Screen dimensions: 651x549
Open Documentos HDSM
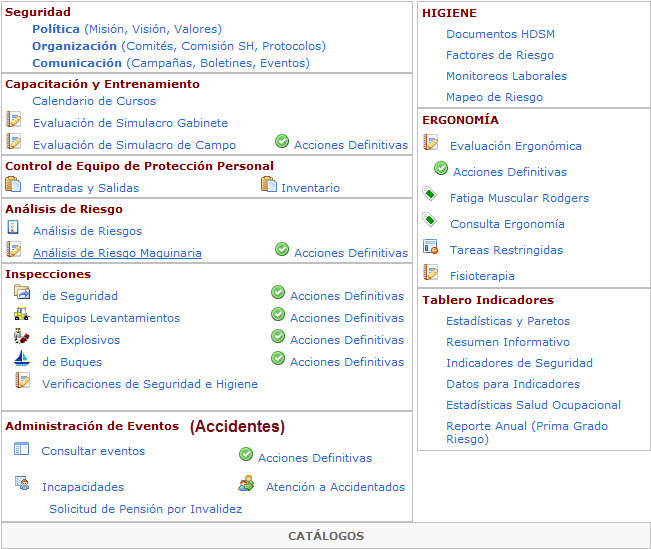point(500,34)
